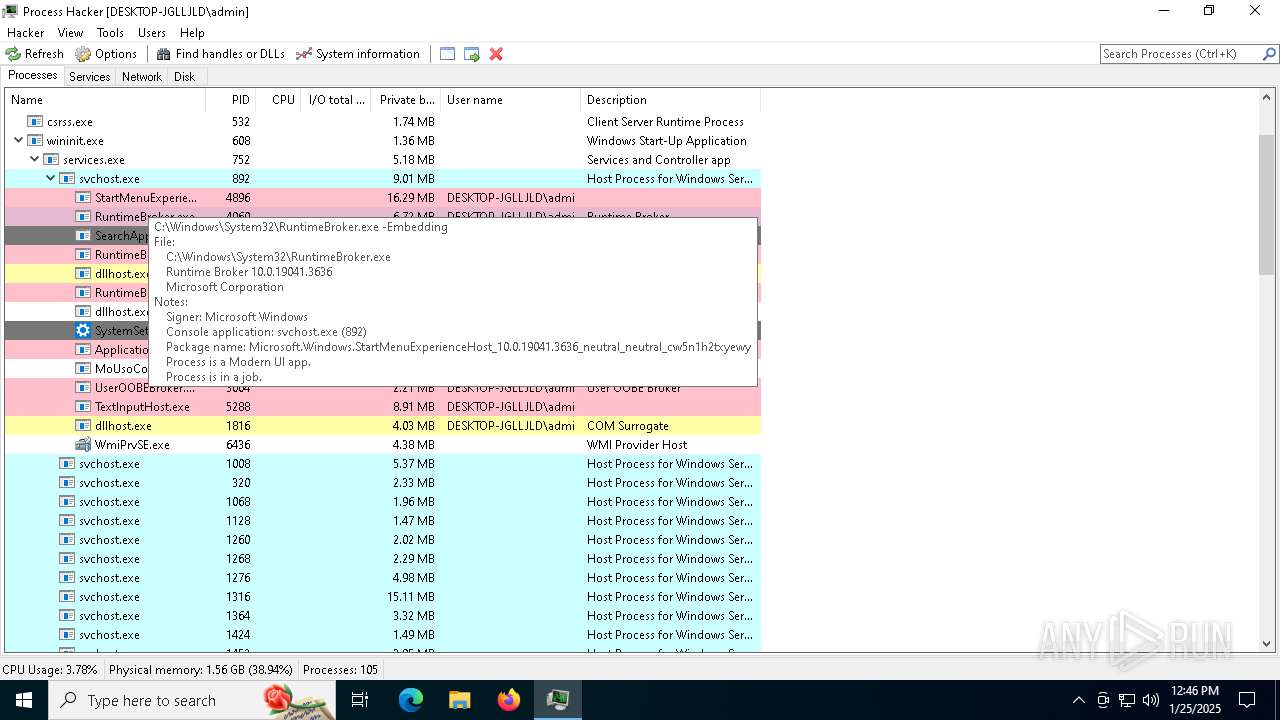
Task: Sort by User name column header
Action: [x=510, y=100]
